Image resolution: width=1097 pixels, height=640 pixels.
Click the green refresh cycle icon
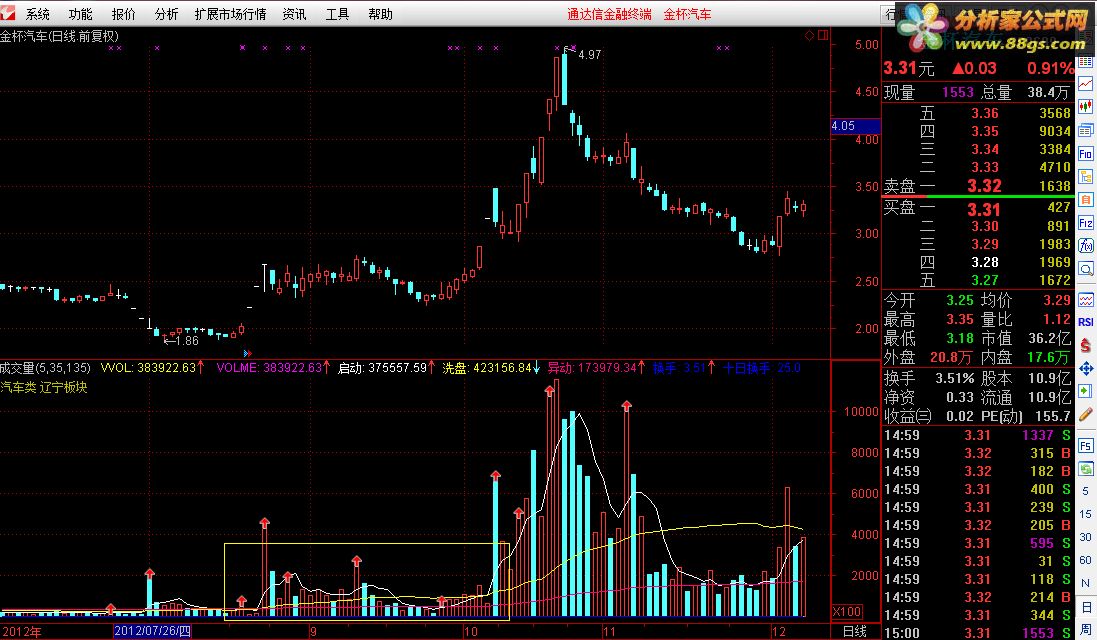tap(1086, 468)
